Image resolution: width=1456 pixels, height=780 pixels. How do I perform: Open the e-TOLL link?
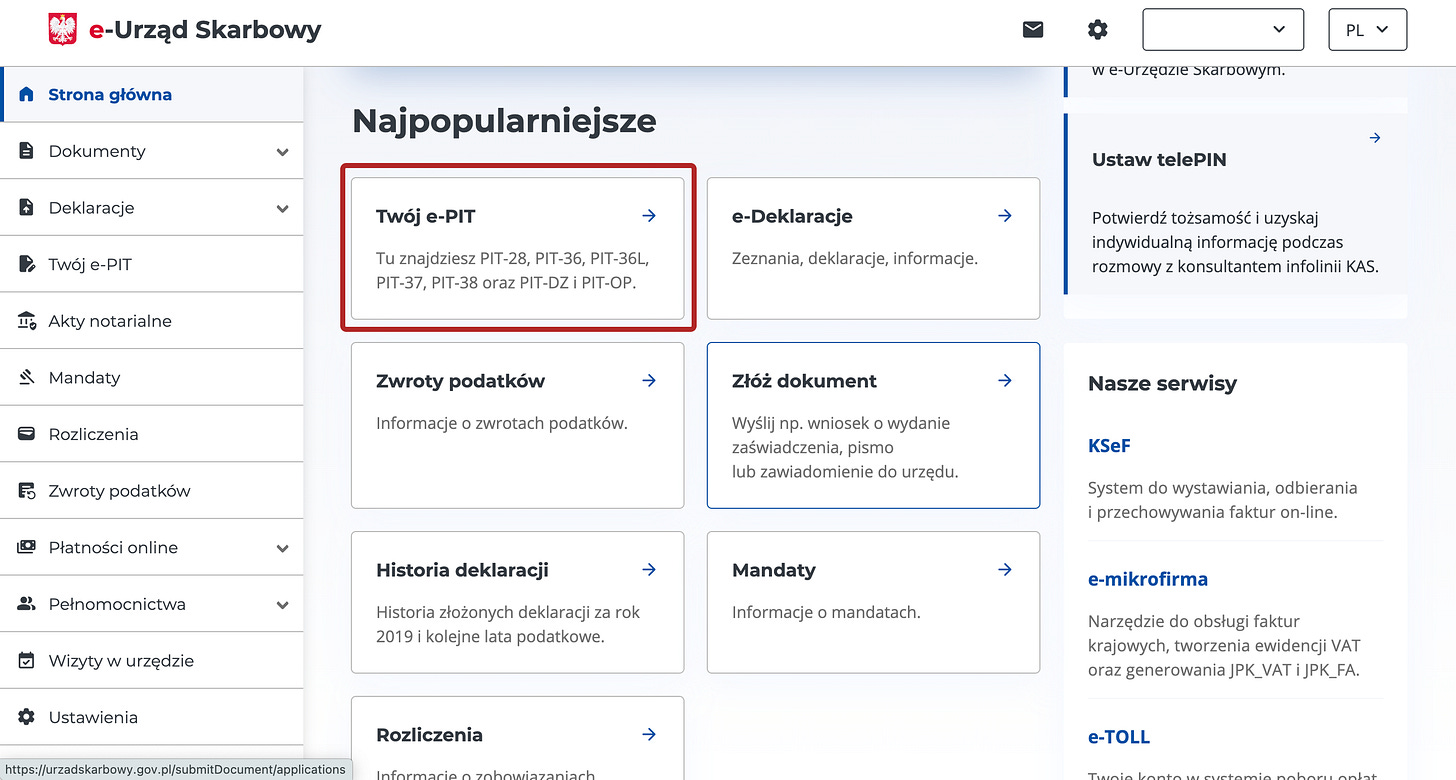click(1119, 737)
